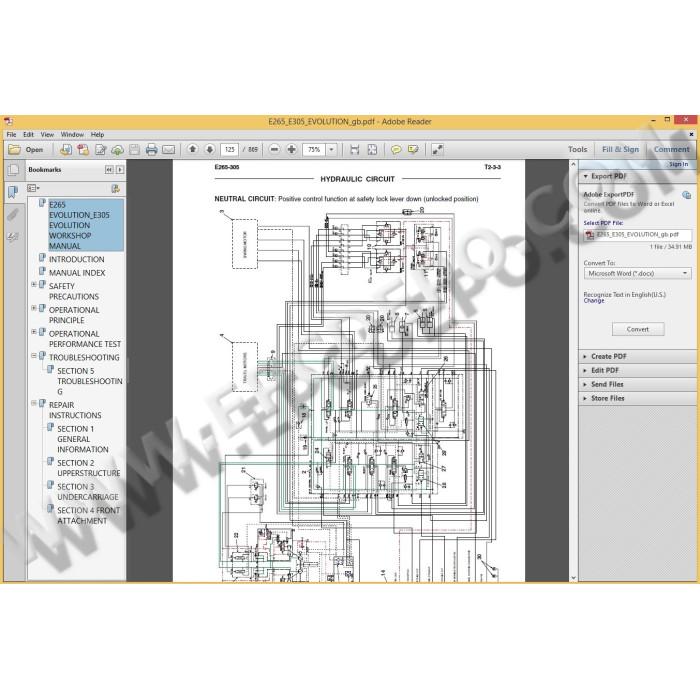Click the Save file floppy icon
The height and width of the screenshot is (700, 700).
[134, 150]
